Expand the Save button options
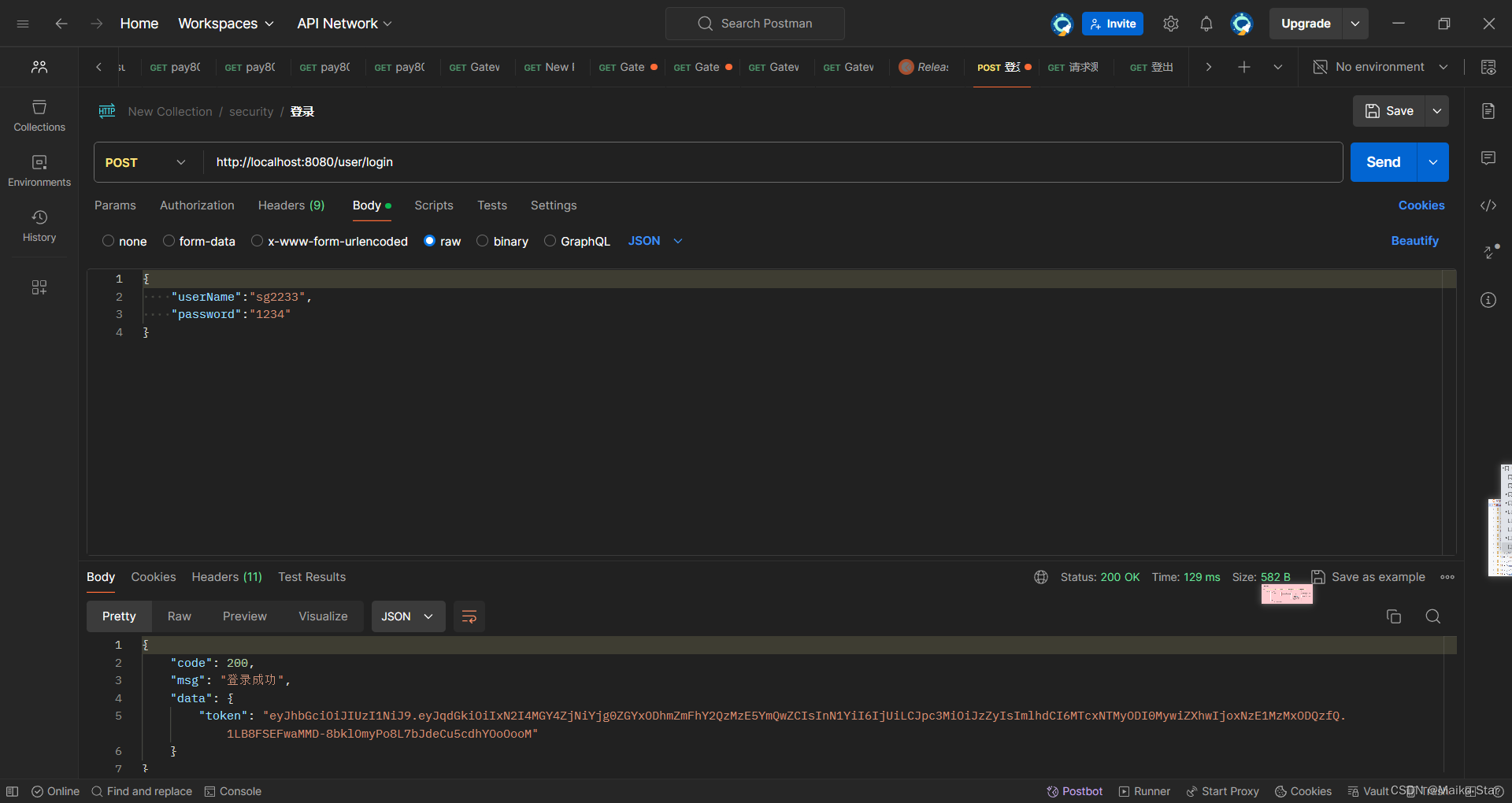This screenshot has width=1512, height=803. pos(1437,111)
